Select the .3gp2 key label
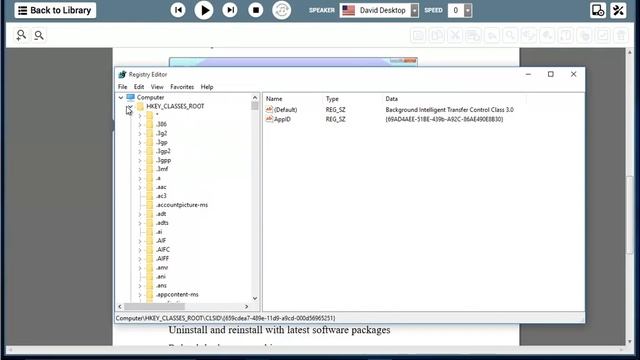The image size is (640, 360). point(164,151)
